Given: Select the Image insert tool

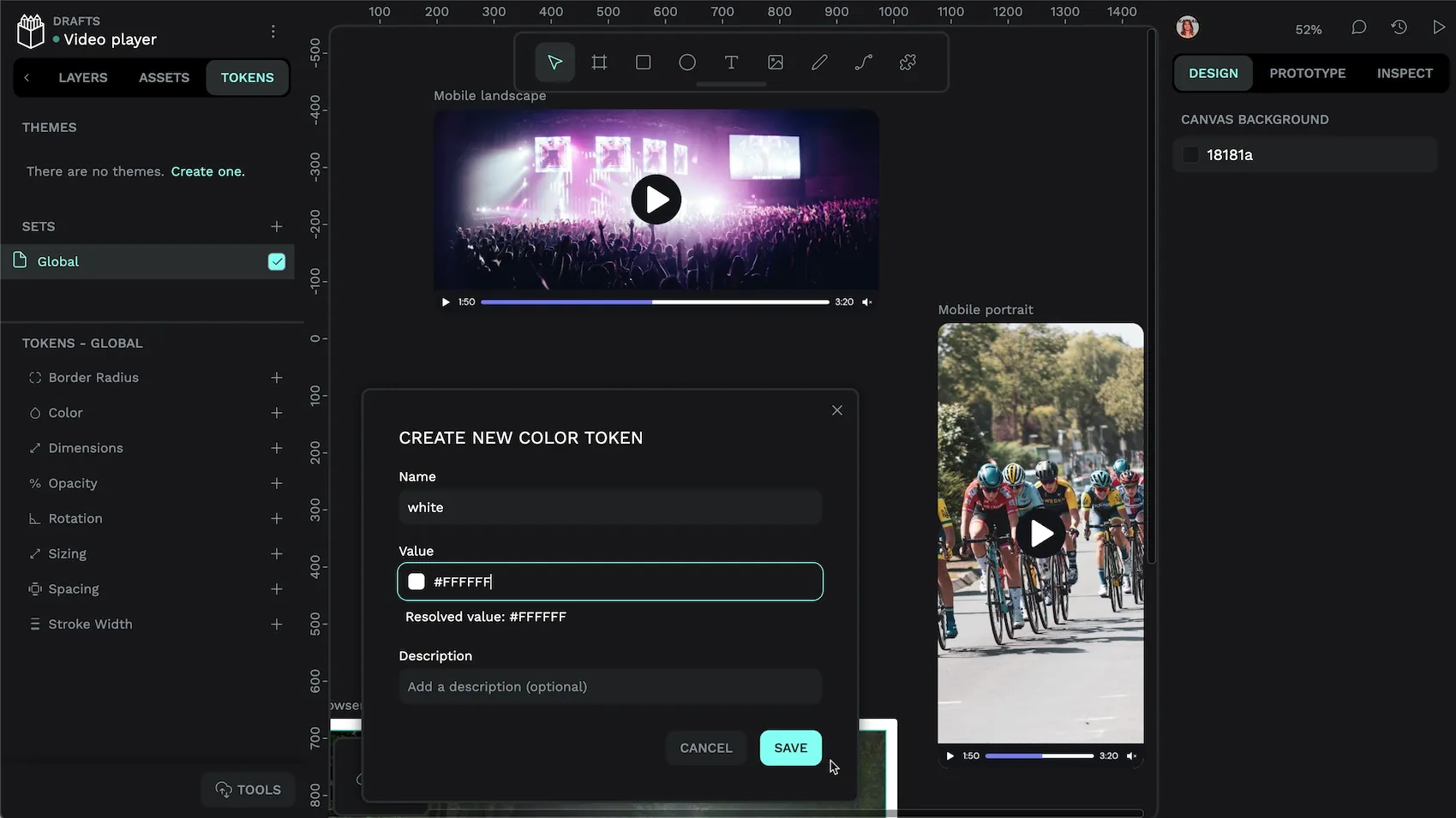Looking at the screenshot, I should click(x=776, y=63).
